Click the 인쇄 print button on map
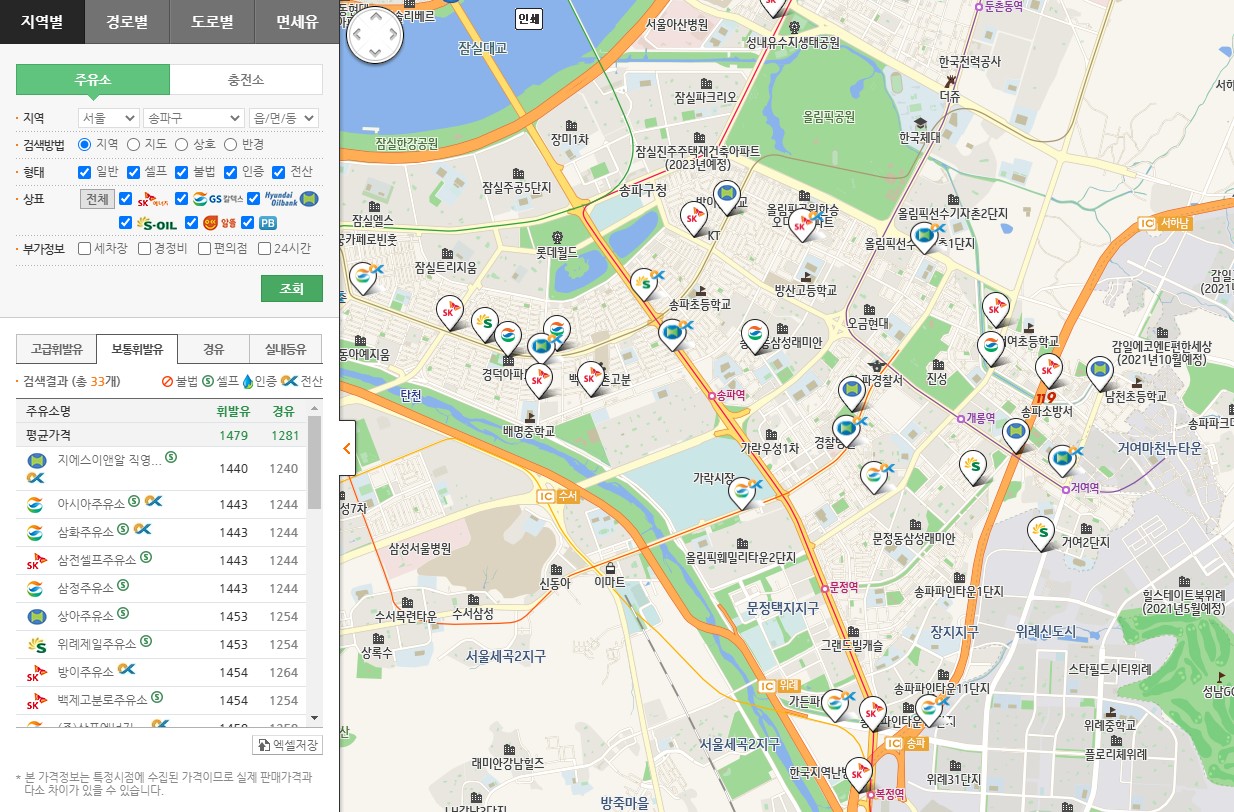Screen dimensions: 1234x812 pyautogui.click(x=529, y=18)
